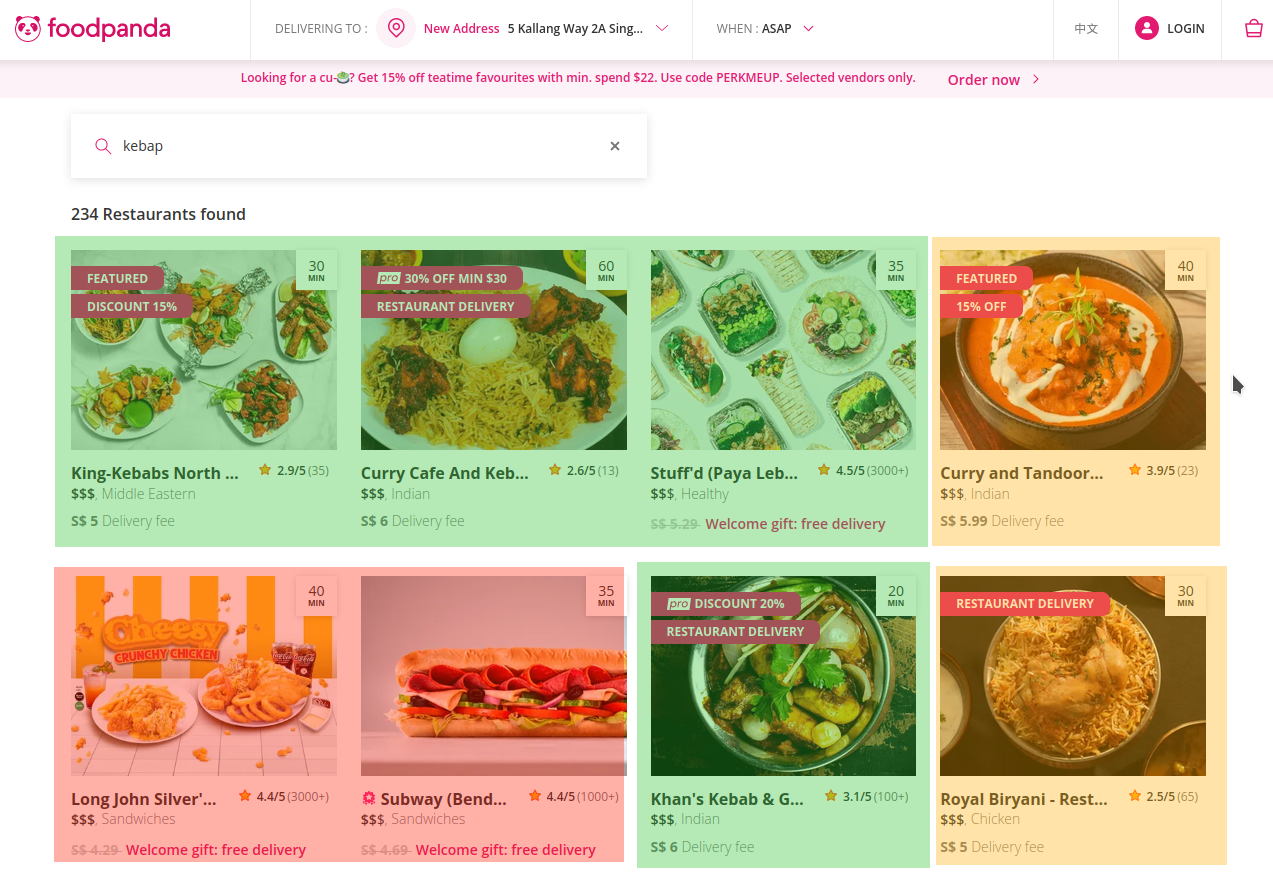
Task: Click the star icon for Royal Biryani
Action: pos(1135,796)
